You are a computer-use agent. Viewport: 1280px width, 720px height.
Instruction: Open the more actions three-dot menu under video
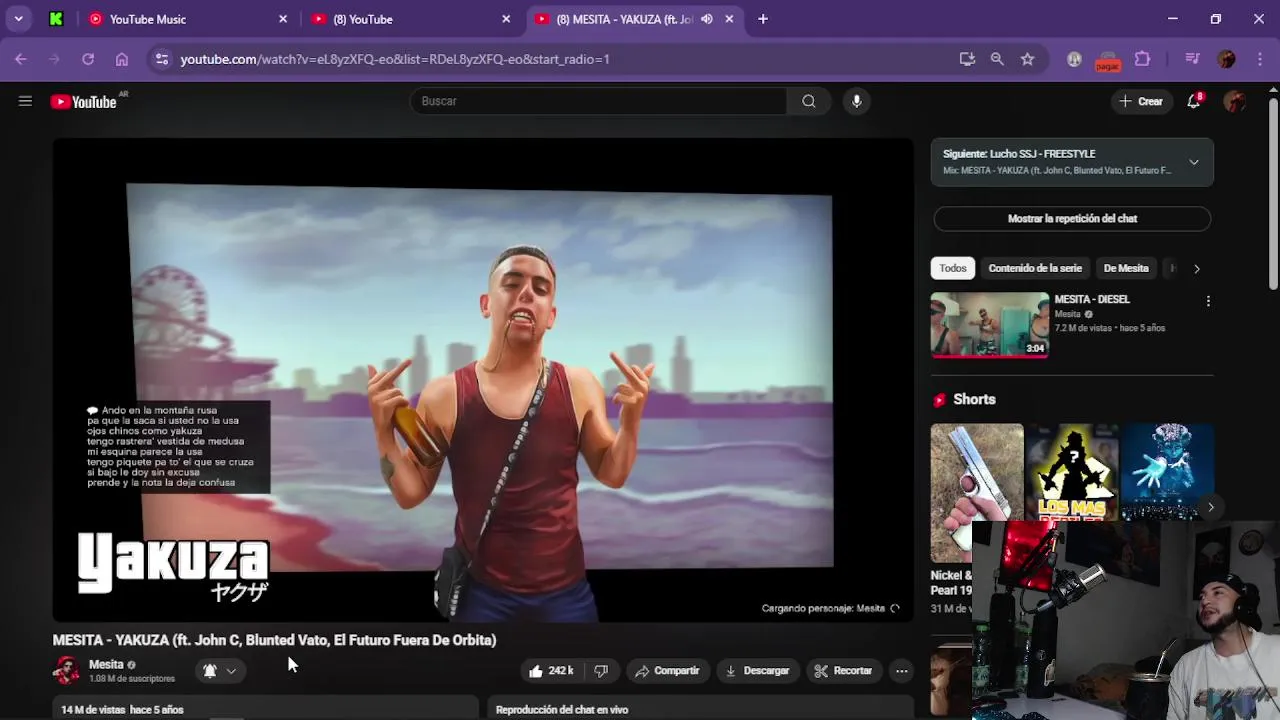coord(901,671)
